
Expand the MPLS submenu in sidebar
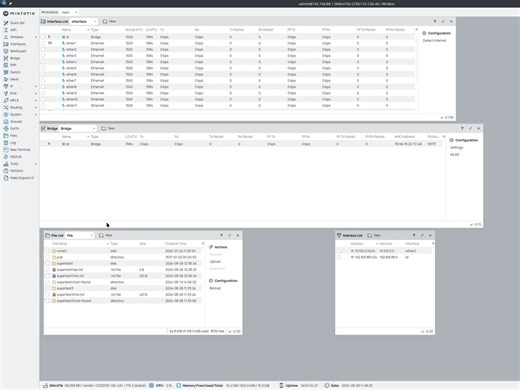coord(36,100)
